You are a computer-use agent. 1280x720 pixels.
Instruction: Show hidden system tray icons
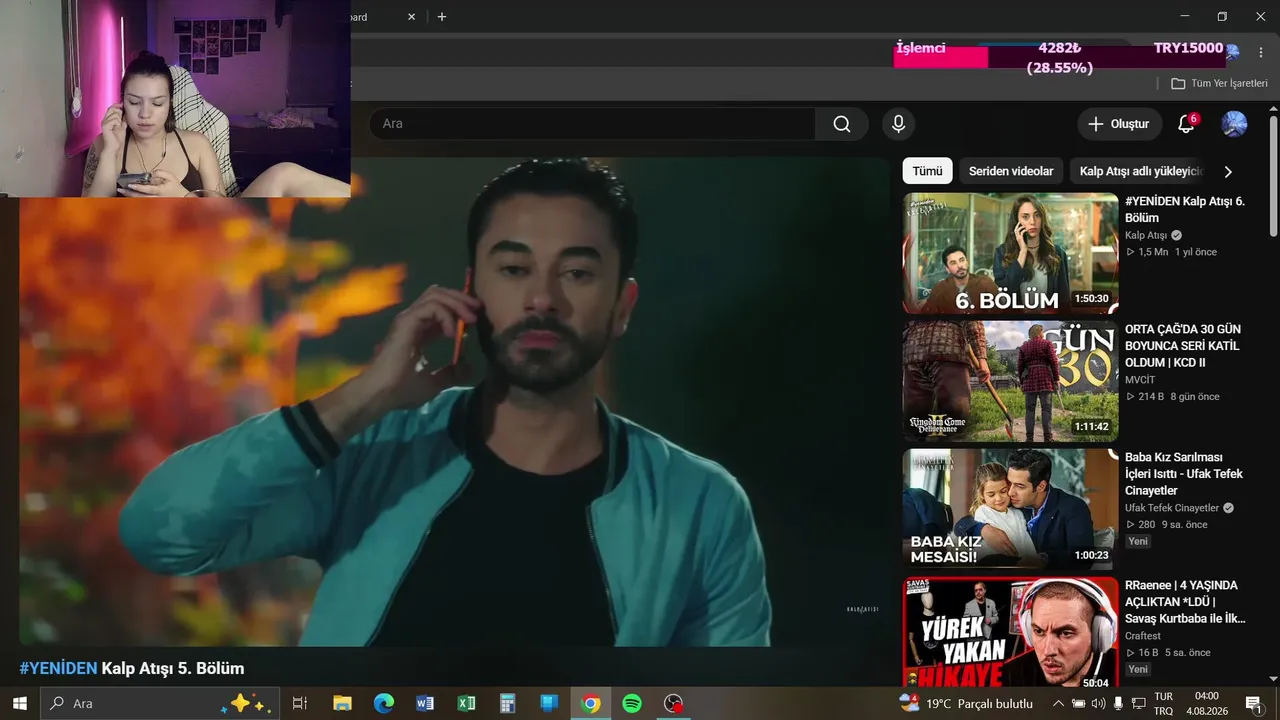pos(1058,703)
